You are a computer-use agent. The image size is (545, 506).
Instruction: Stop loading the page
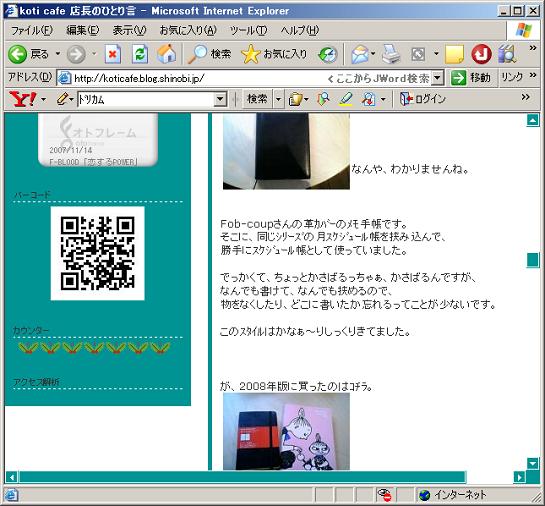point(113,54)
